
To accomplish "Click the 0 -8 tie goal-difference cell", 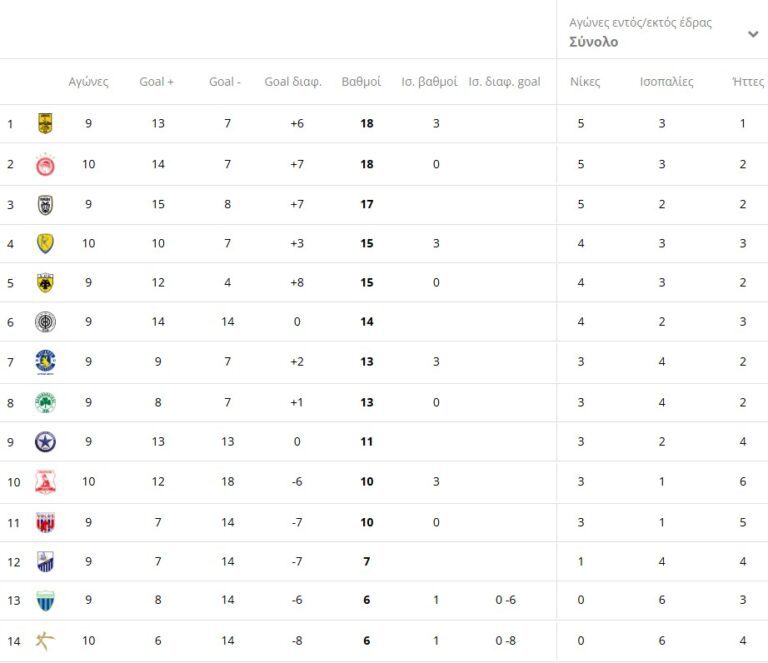I will pyautogui.click(x=504, y=641).
